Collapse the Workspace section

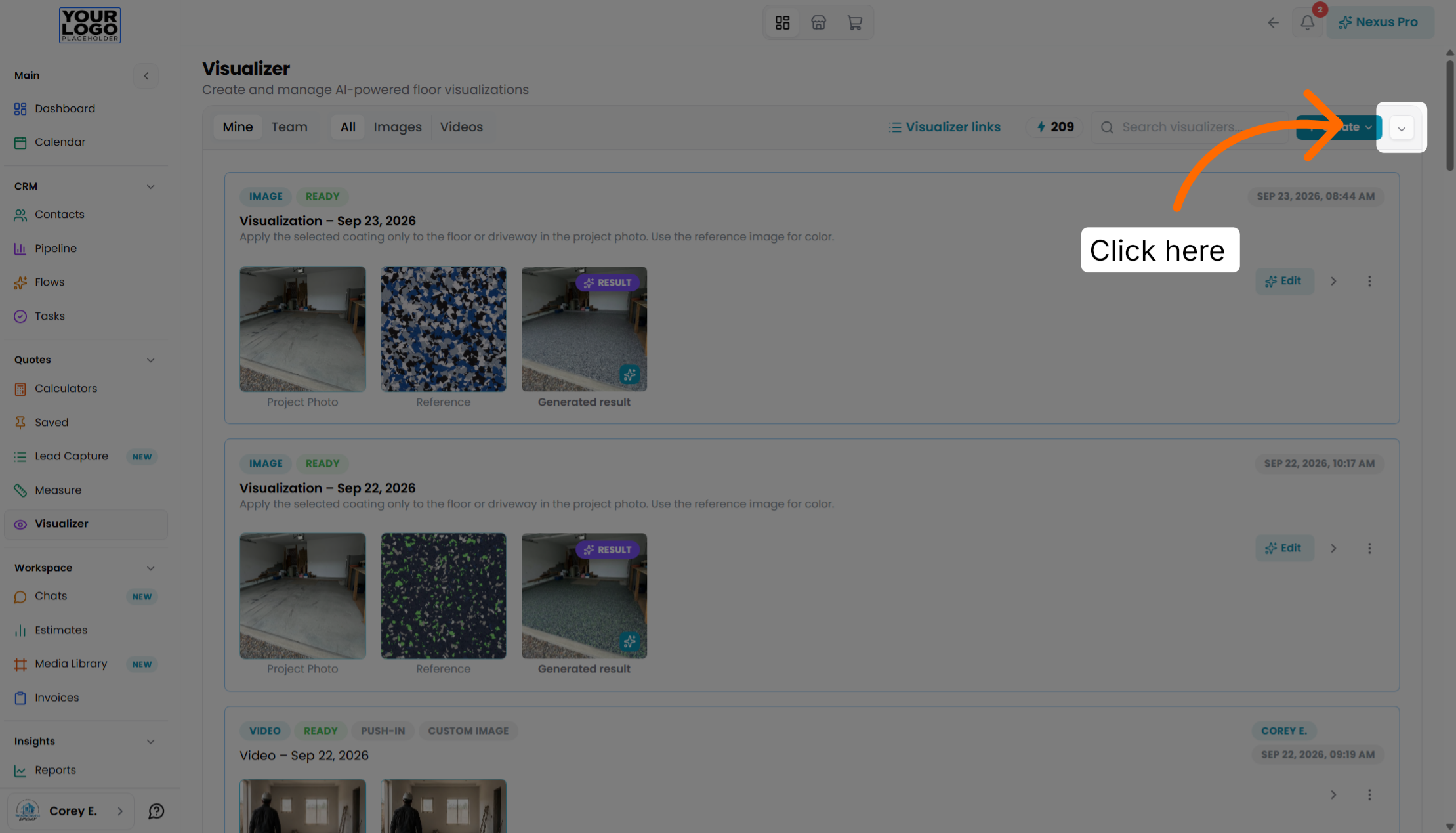(x=150, y=568)
